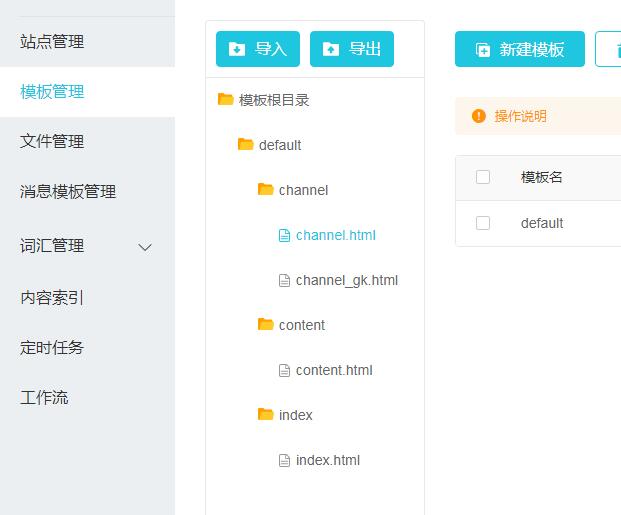Toggle the select-all checkbox beside 模板名
This screenshot has height=515, width=621.
pyautogui.click(x=483, y=177)
